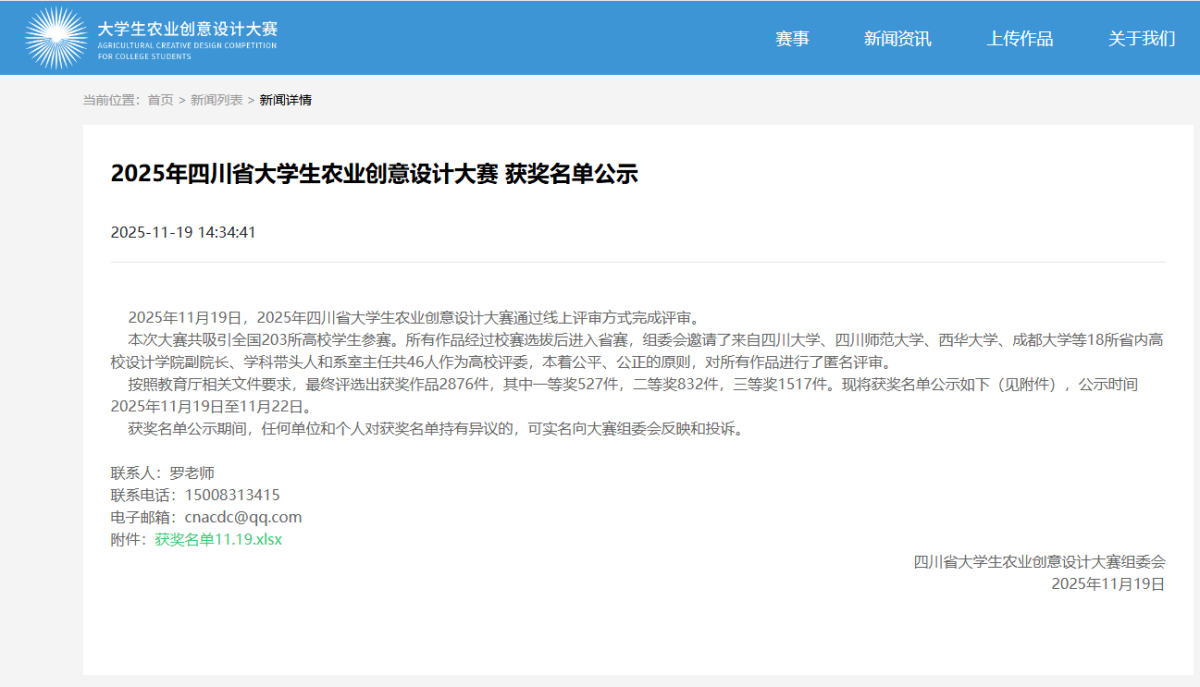This screenshot has height=687, width=1200.
Task: Click the competition site logo text
Action: coord(186,32)
